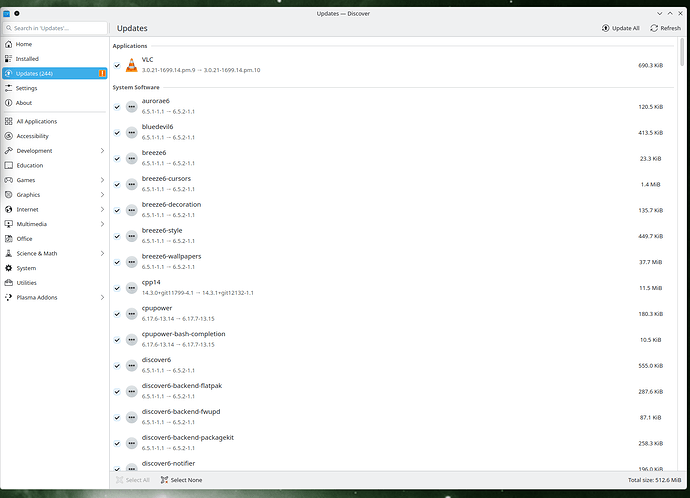This screenshot has width=690, height=498.
Task: Expand the Plasma Addons category chevron
Action: (x=102, y=297)
